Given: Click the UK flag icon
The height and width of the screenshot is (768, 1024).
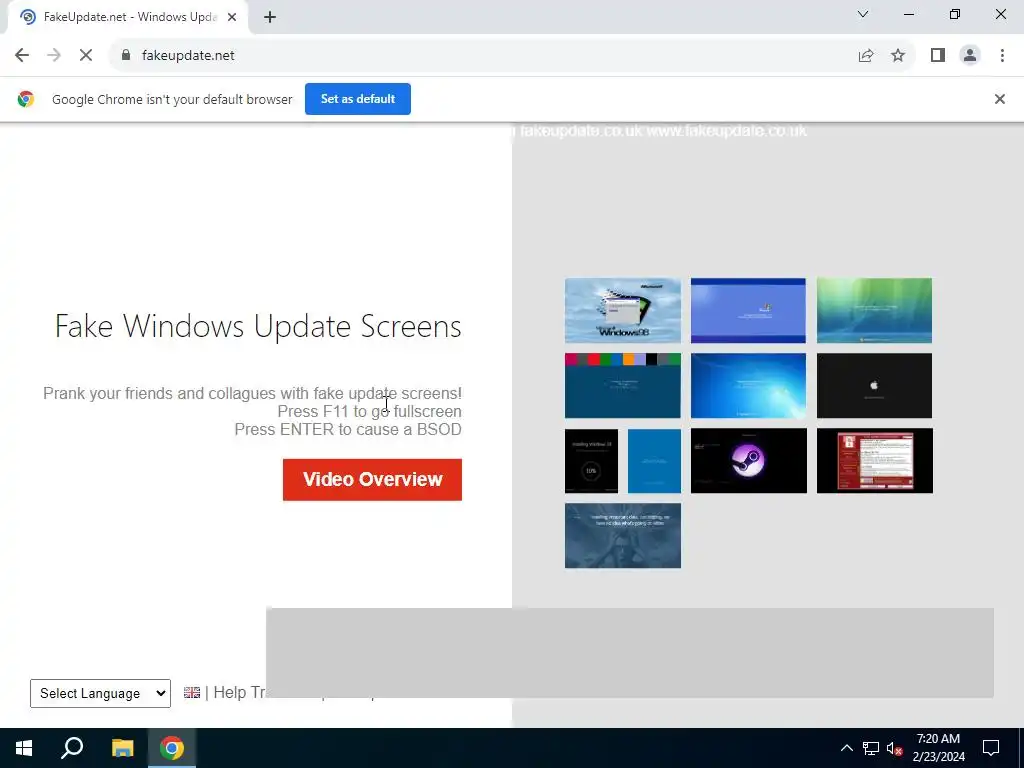Looking at the screenshot, I should click(192, 693).
